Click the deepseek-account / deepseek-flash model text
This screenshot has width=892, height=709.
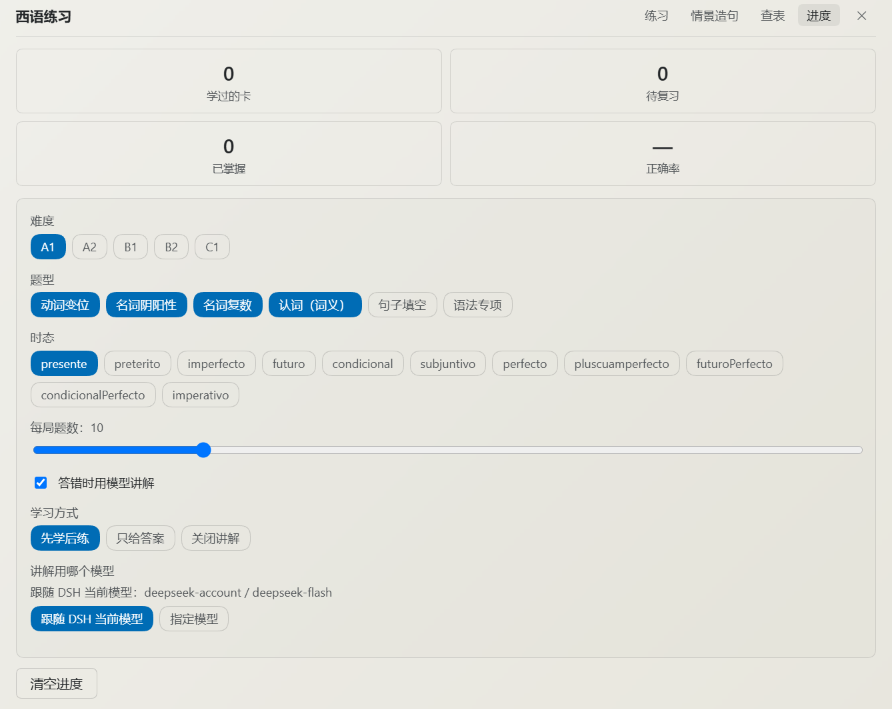(238, 592)
